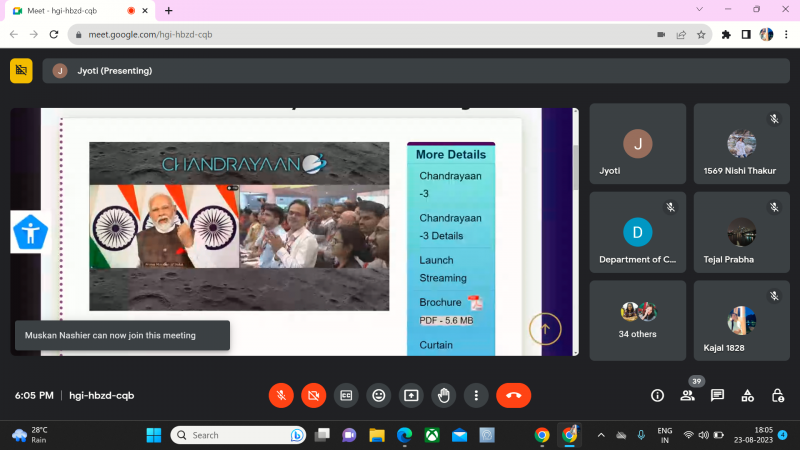This screenshot has height=450, width=800.
Task: Click the address bar URL
Action: (x=150, y=35)
